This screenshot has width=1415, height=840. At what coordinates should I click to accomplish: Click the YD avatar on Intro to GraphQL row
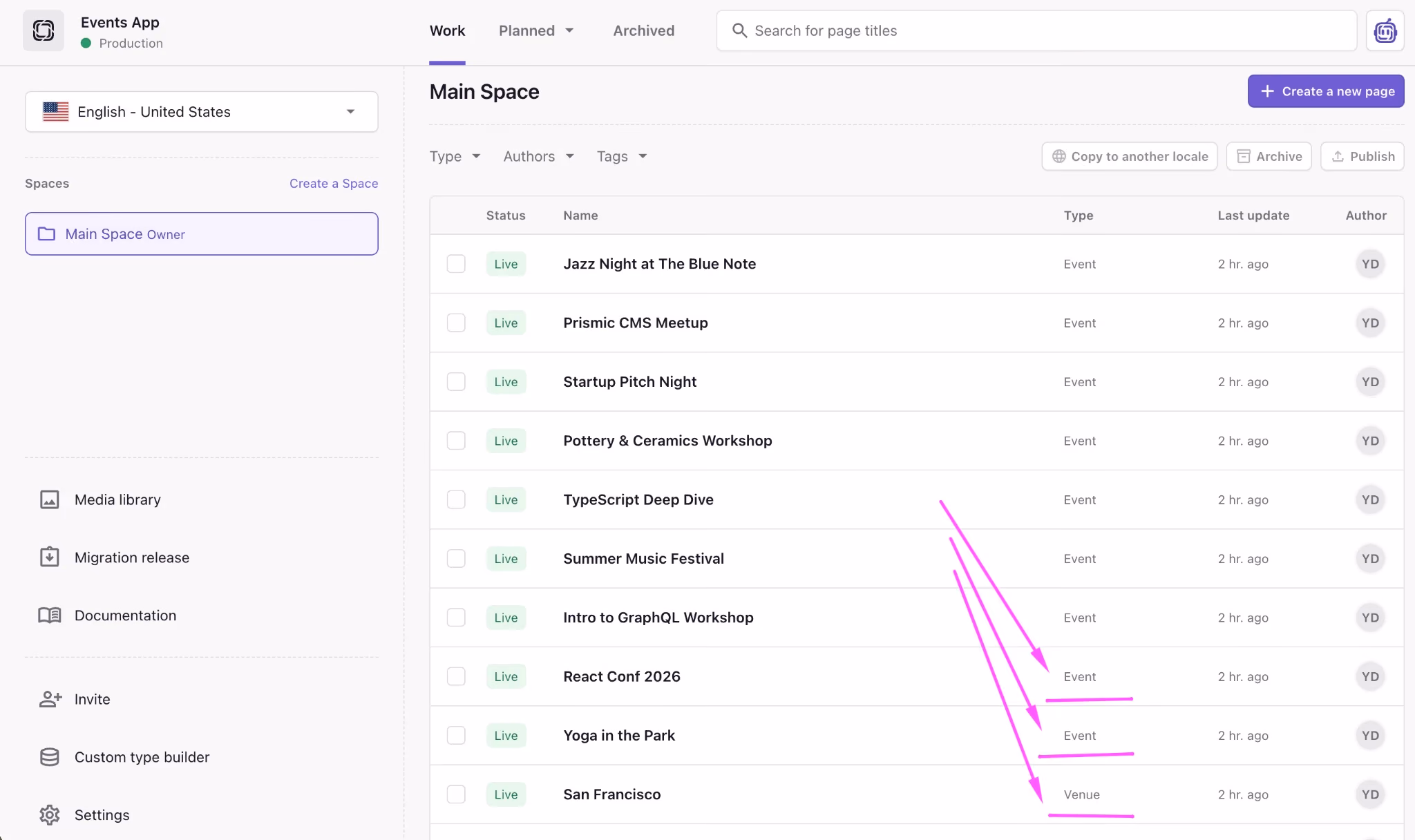click(1370, 618)
